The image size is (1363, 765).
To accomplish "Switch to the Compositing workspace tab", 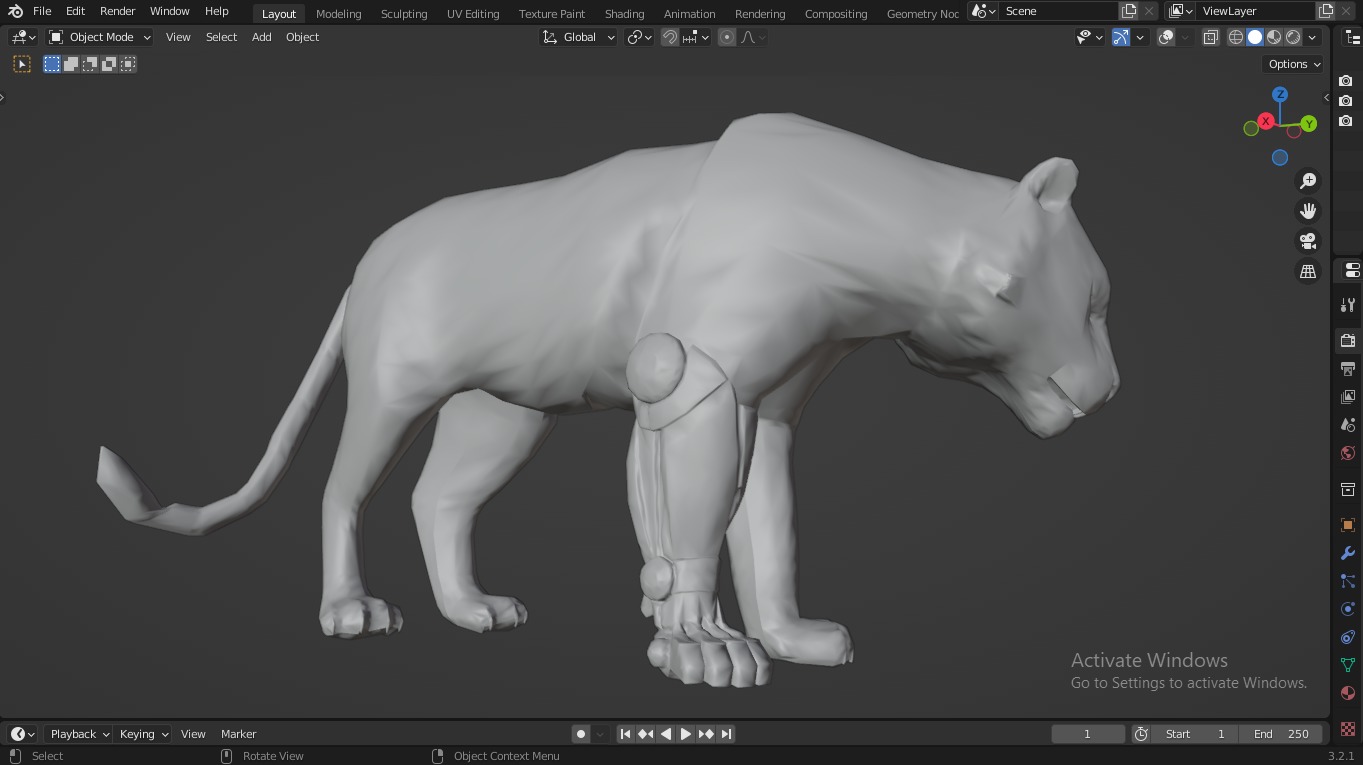I will [x=836, y=13].
